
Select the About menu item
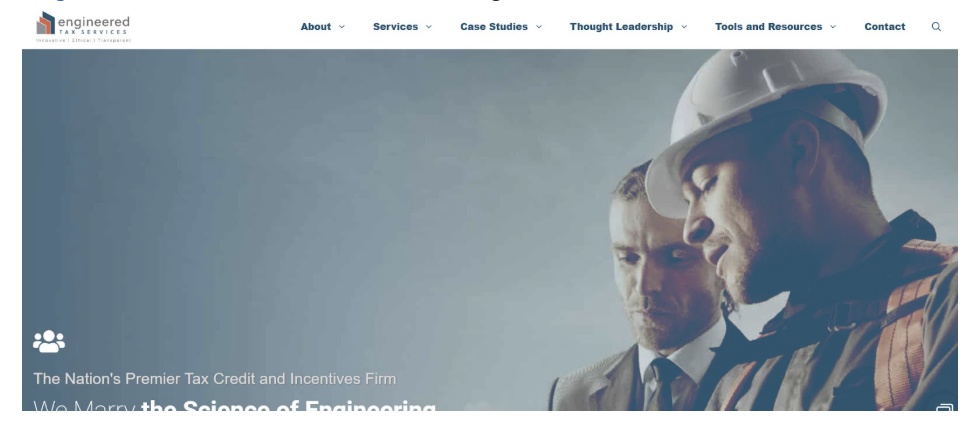[x=316, y=27]
